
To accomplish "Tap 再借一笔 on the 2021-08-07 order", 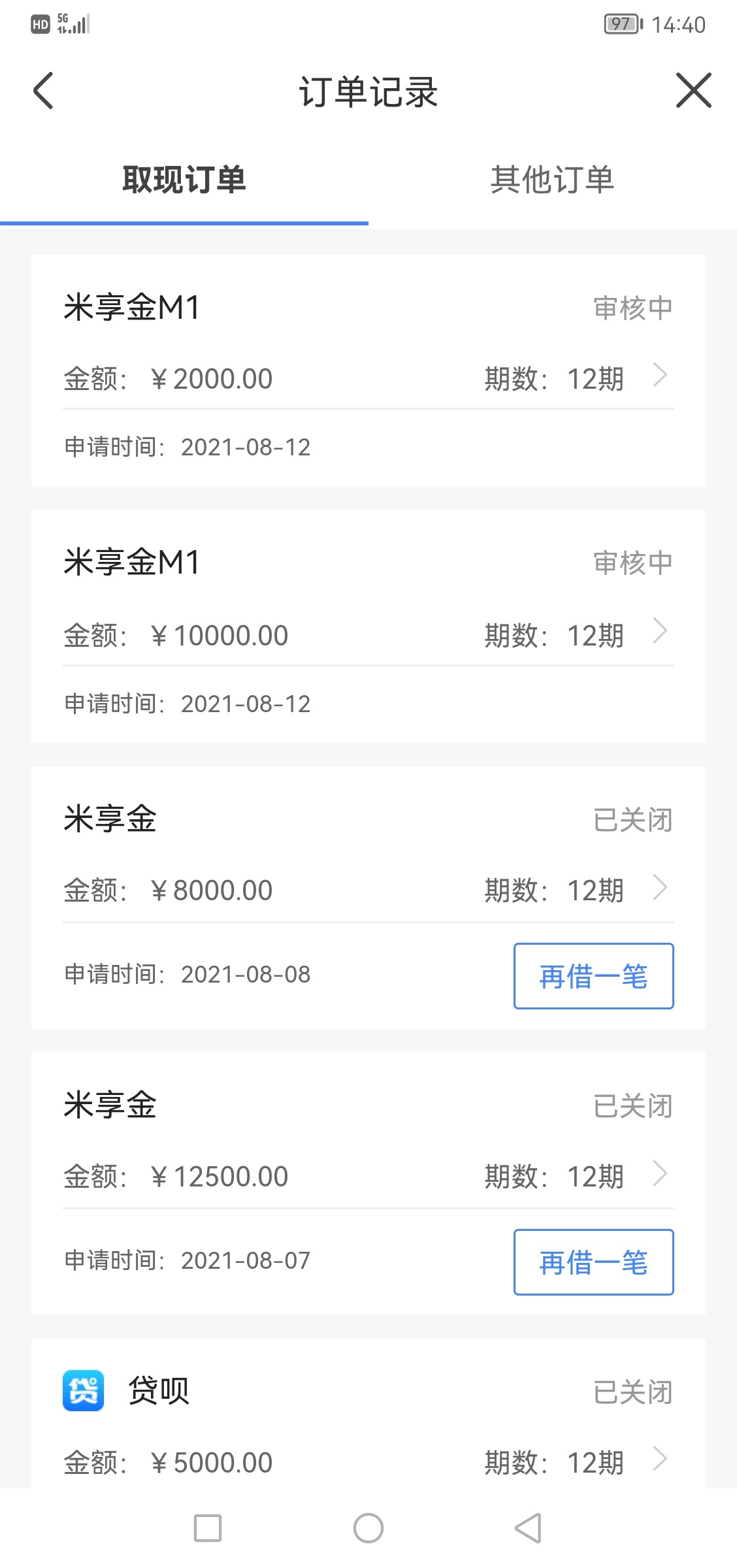I will click(x=593, y=1262).
